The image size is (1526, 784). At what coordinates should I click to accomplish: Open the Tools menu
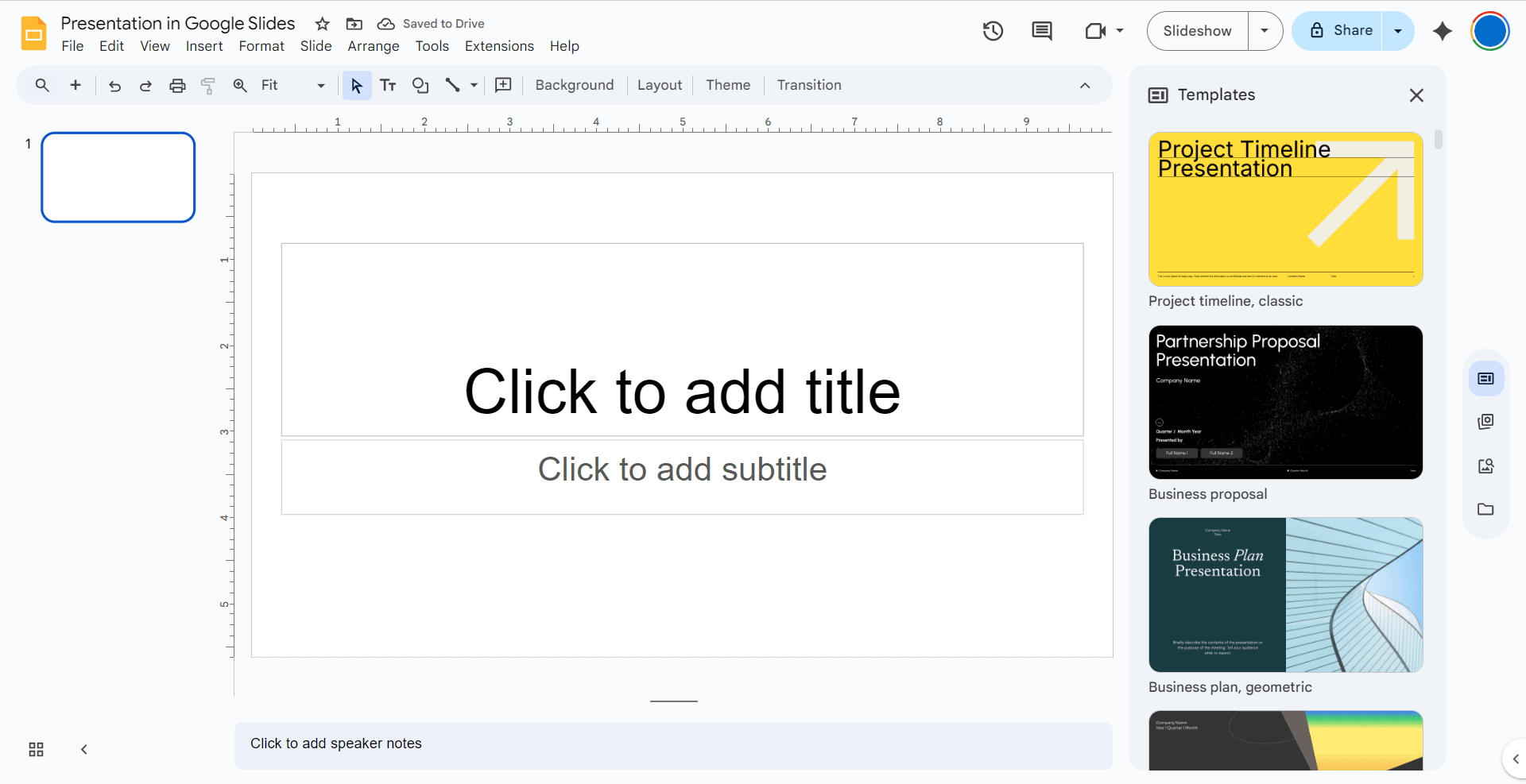[432, 46]
